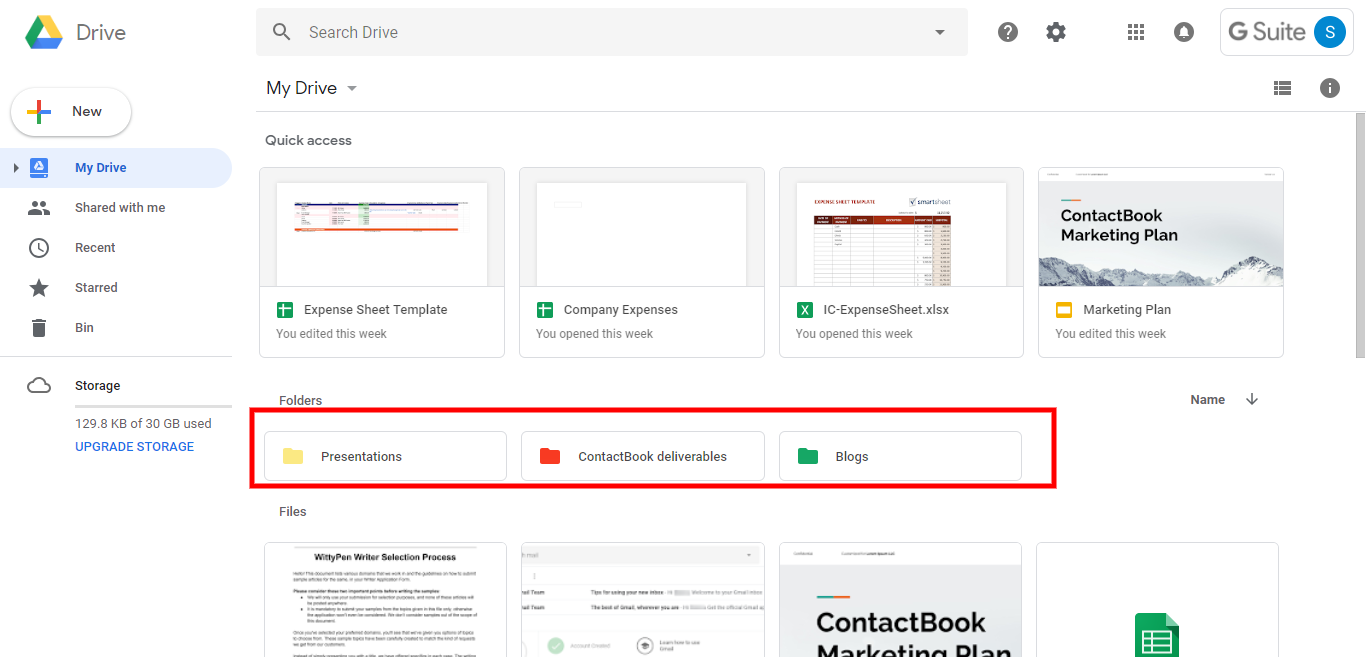Click the Drive title text
This screenshot has width=1366, height=657.
(101, 32)
